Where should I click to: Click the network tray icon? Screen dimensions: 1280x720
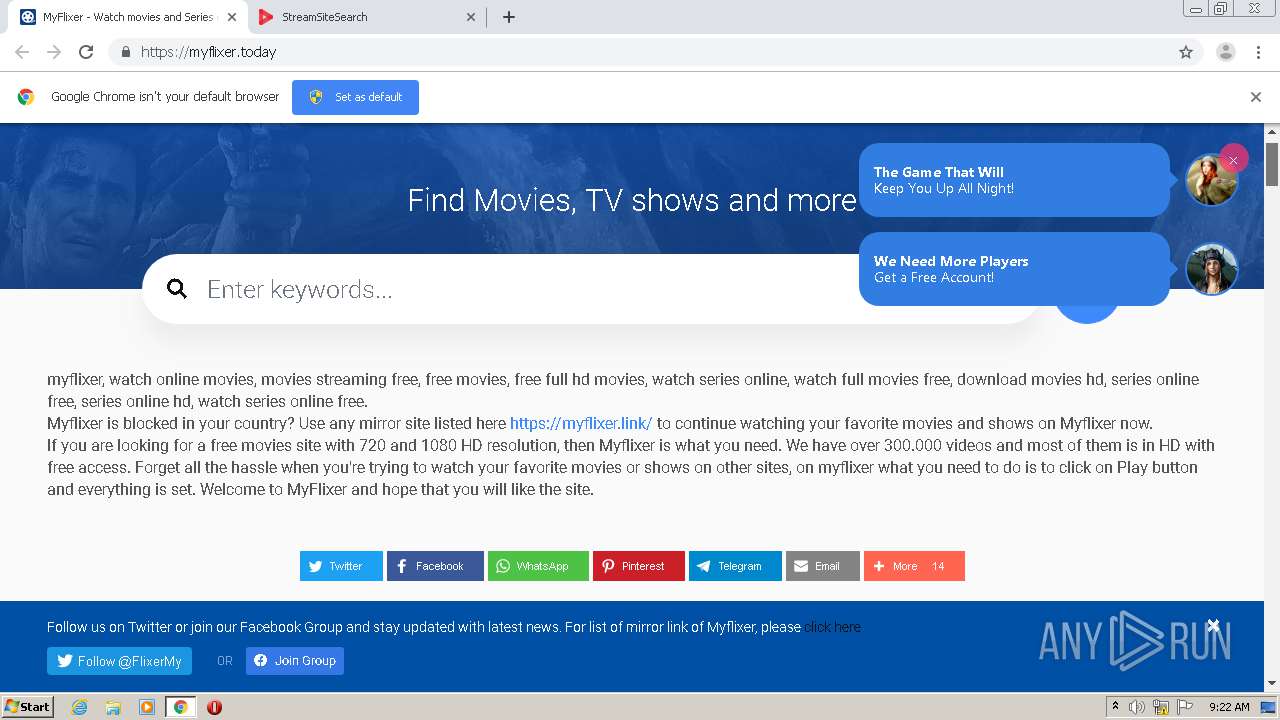click(x=1161, y=707)
